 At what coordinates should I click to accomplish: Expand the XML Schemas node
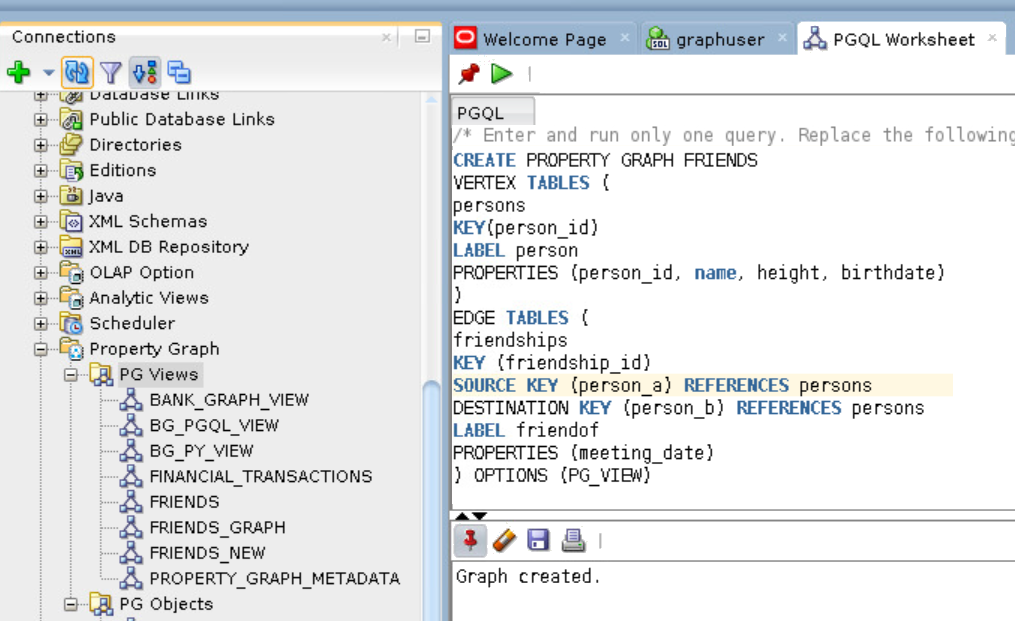(x=41, y=222)
